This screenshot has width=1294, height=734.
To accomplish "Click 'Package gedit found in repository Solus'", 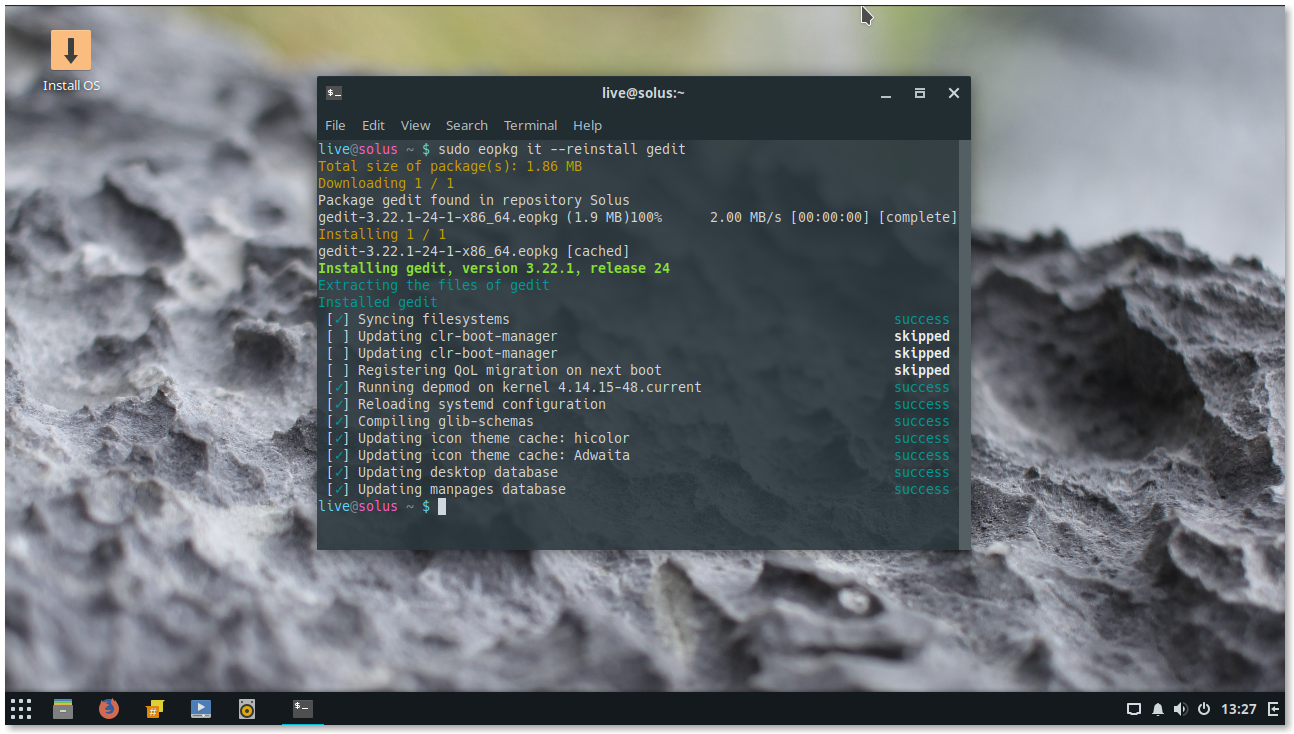I will tap(474, 200).
